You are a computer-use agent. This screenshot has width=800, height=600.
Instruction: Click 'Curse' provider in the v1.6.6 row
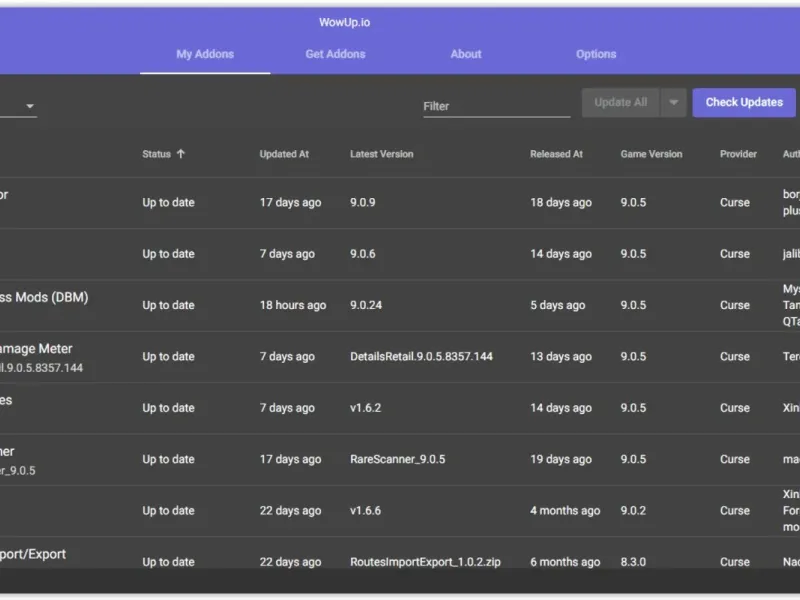(x=735, y=511)
